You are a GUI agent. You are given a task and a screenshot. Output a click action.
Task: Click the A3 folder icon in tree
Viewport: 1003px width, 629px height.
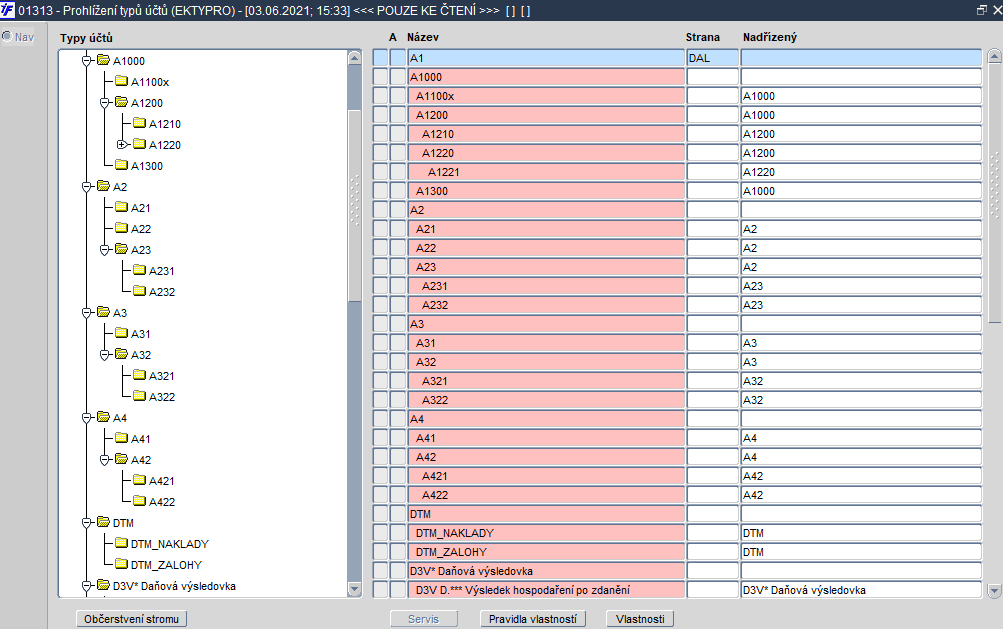click(x=104, y=312)
